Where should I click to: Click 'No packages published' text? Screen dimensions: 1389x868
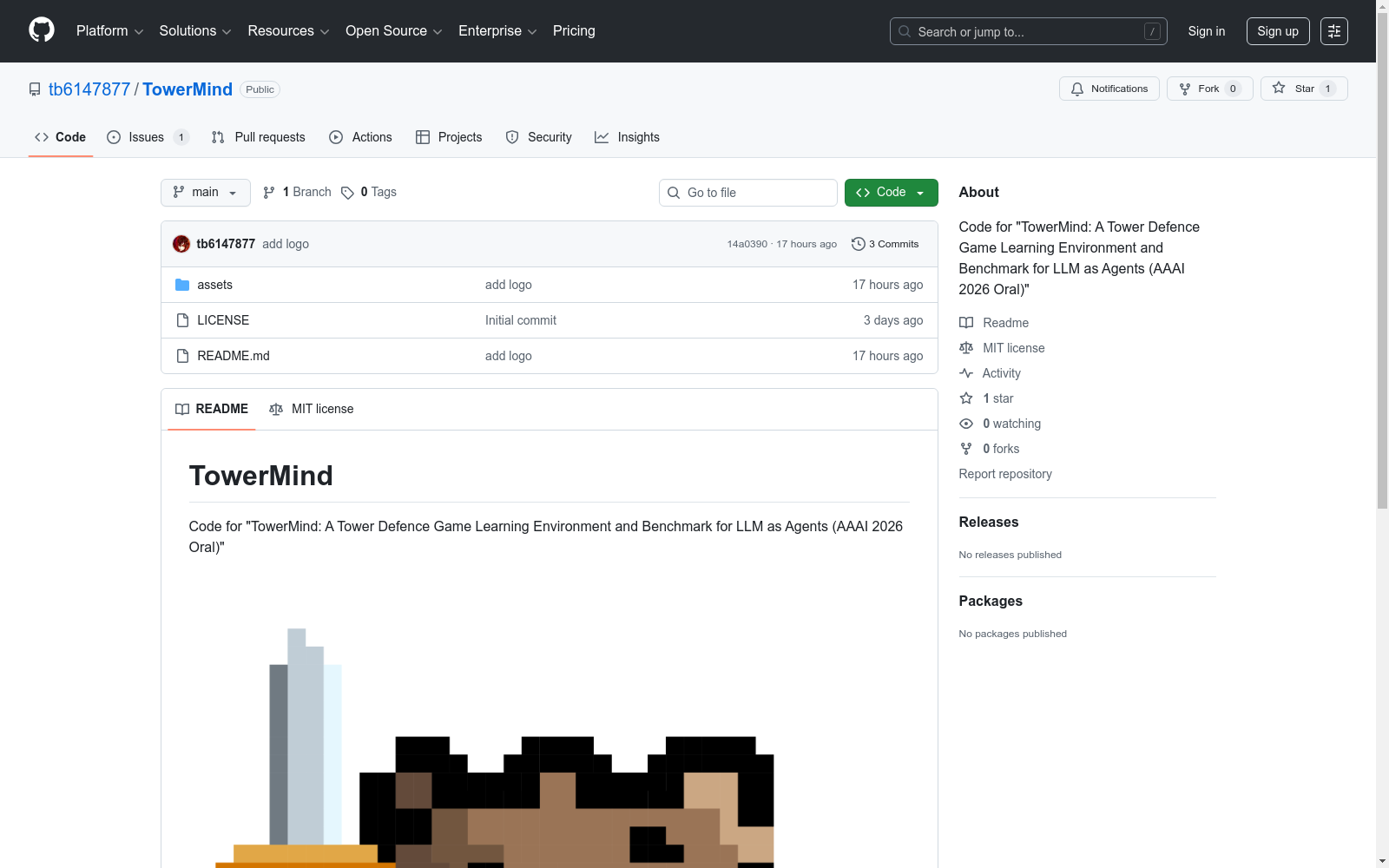coord(1013,634)
